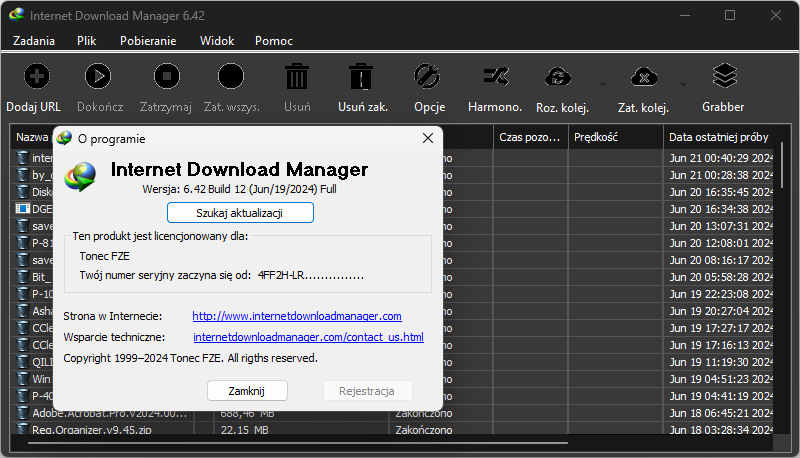Expand the Zat. kolej. dropdown arrow
The width and height of the screenshot is (800, 458).
point(683,85)
